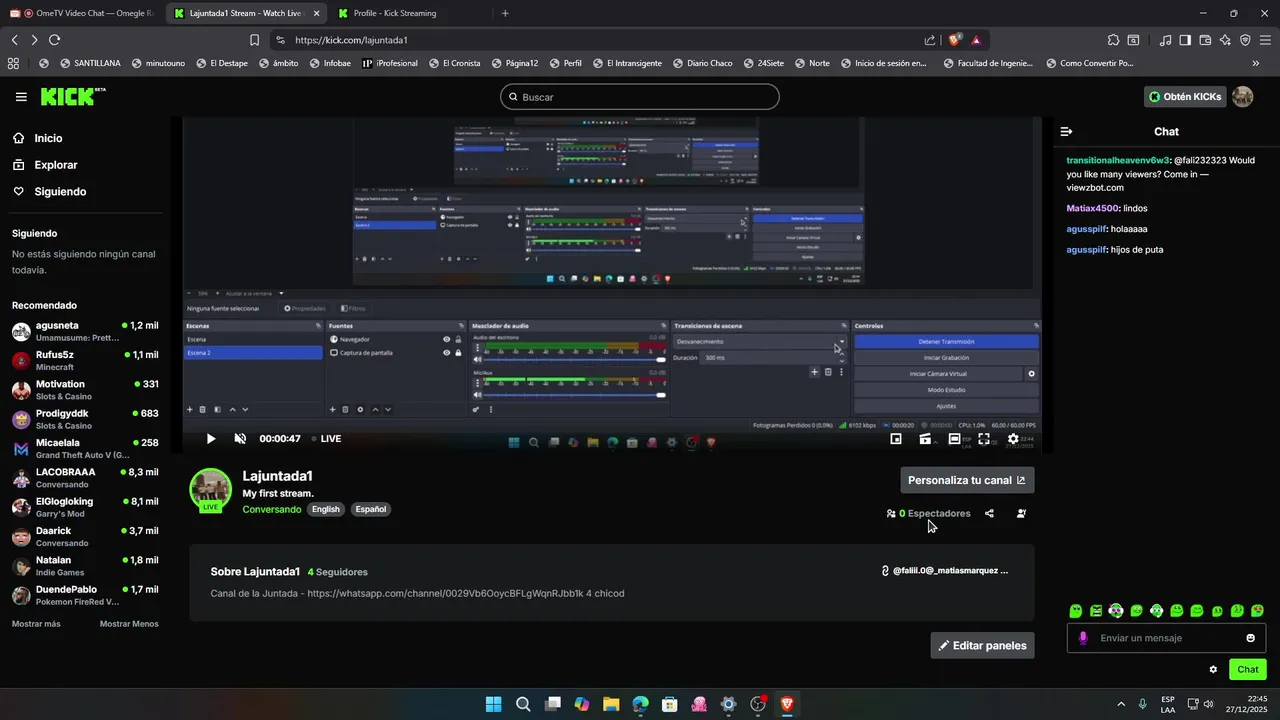Click the Editar paneles button
Viewport: 1280px width, 720px height.
(982, 646)
